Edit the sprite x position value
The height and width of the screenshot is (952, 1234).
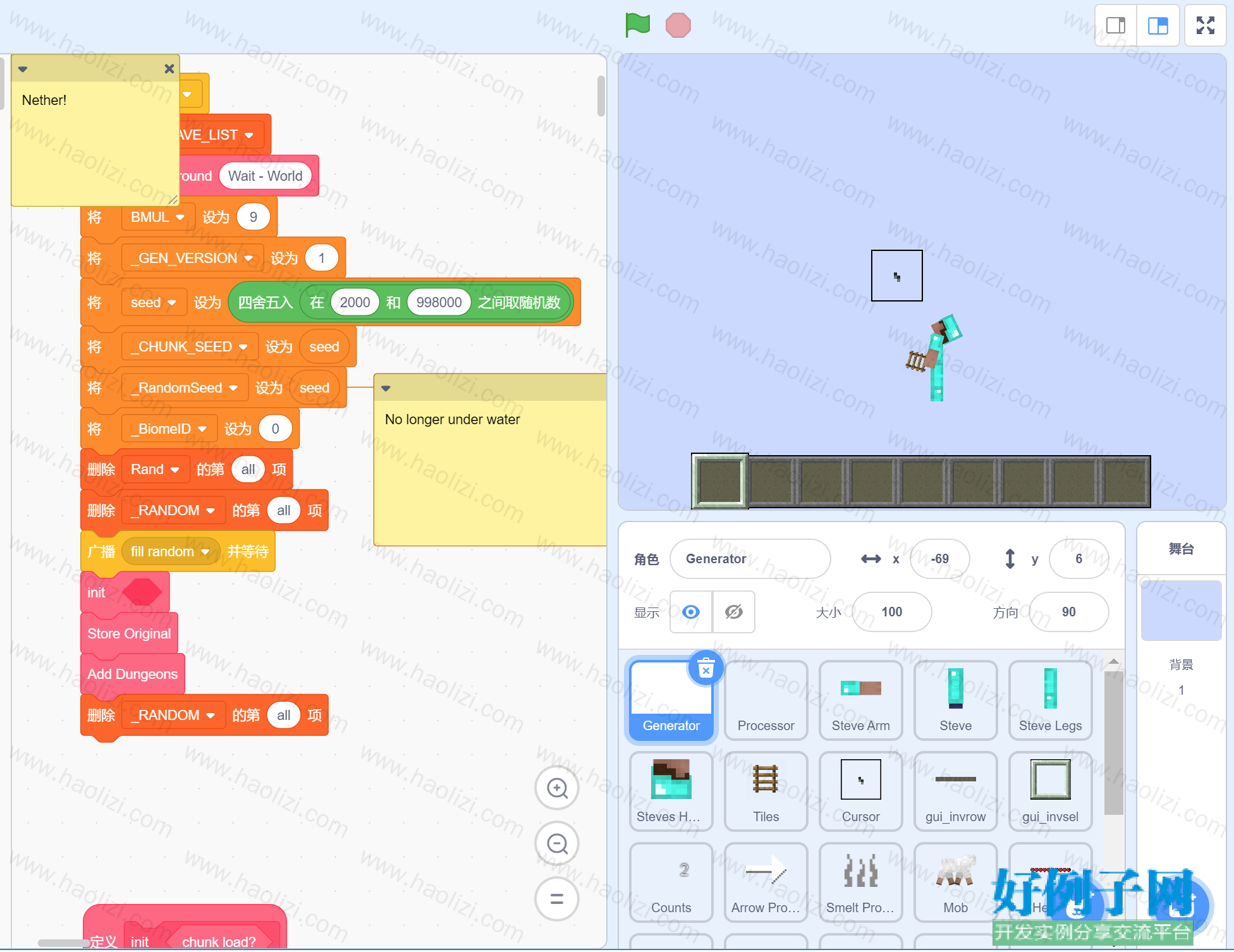point(939,559)
